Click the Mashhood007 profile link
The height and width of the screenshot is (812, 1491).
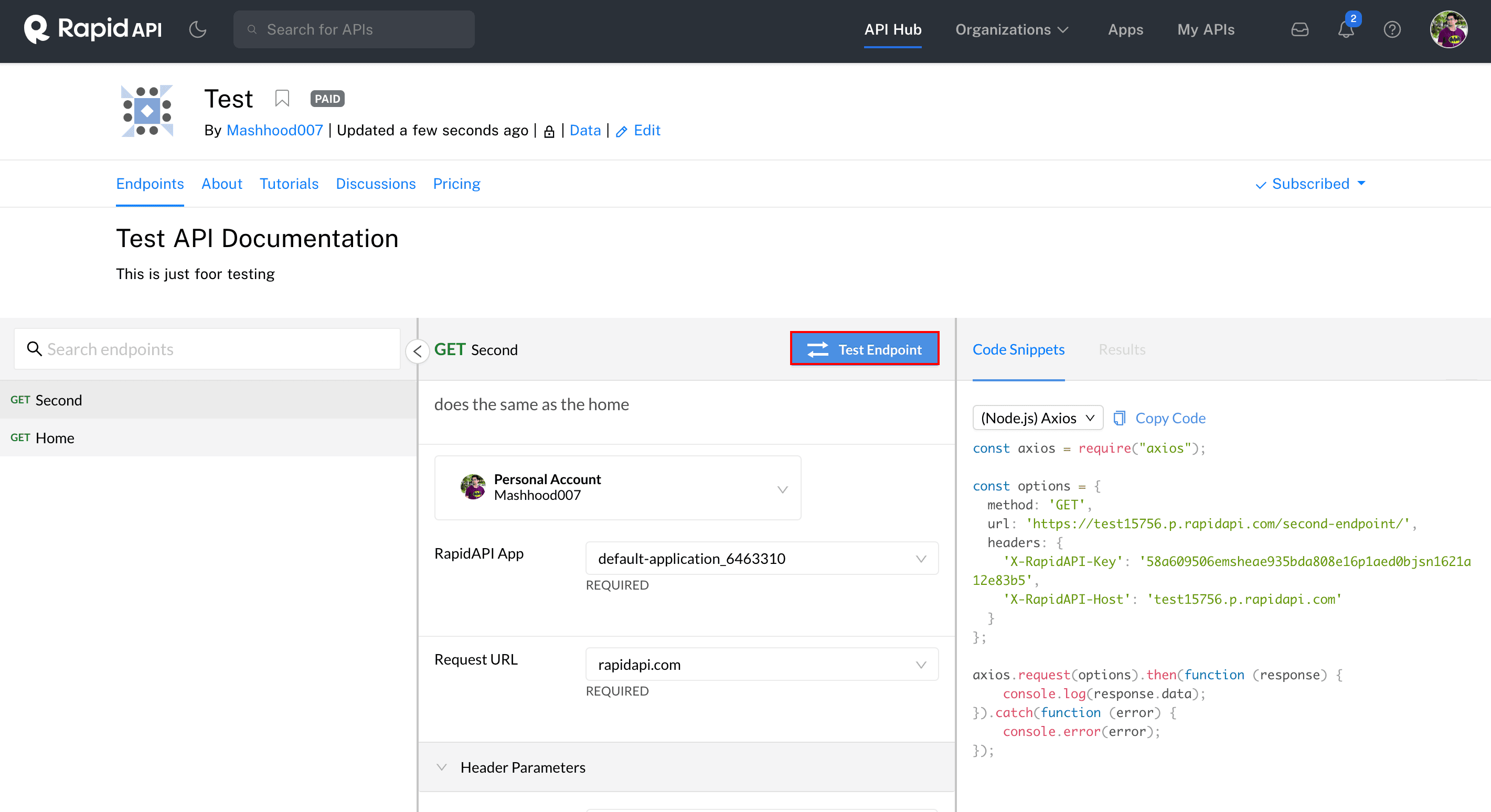[275, 130]
